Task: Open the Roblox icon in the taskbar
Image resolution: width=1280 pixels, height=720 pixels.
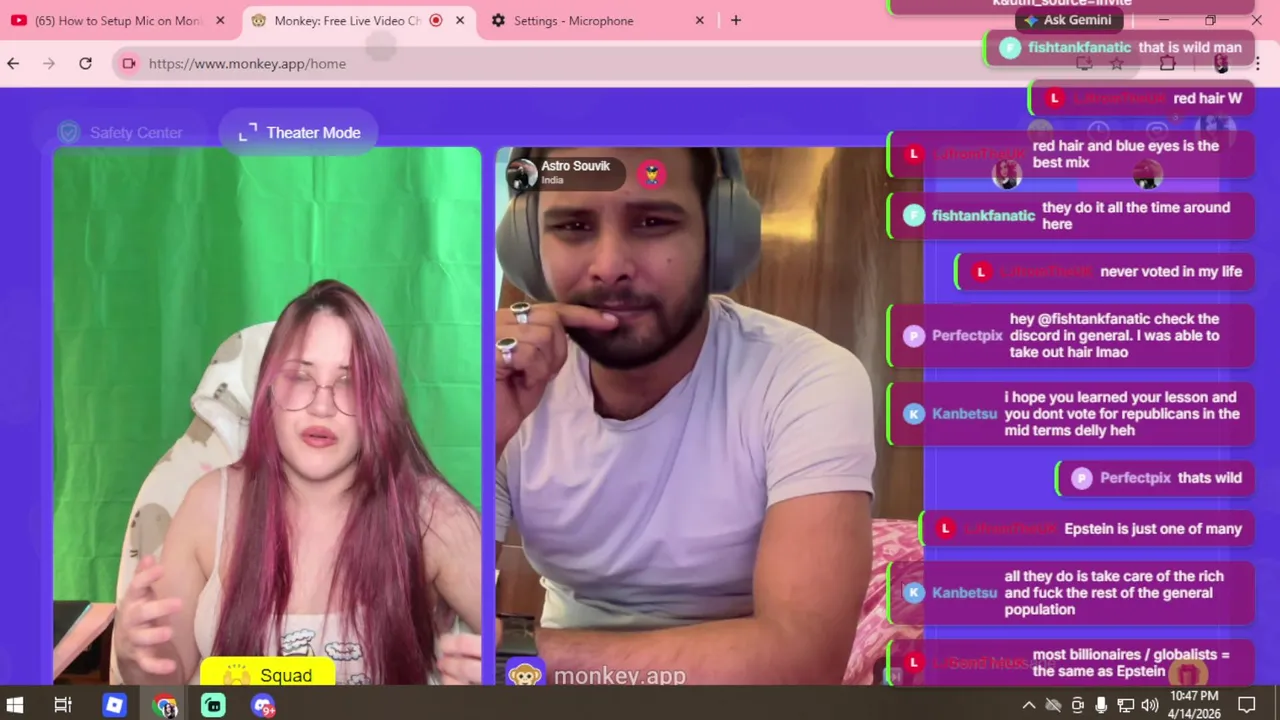Action: coord(114,705)
